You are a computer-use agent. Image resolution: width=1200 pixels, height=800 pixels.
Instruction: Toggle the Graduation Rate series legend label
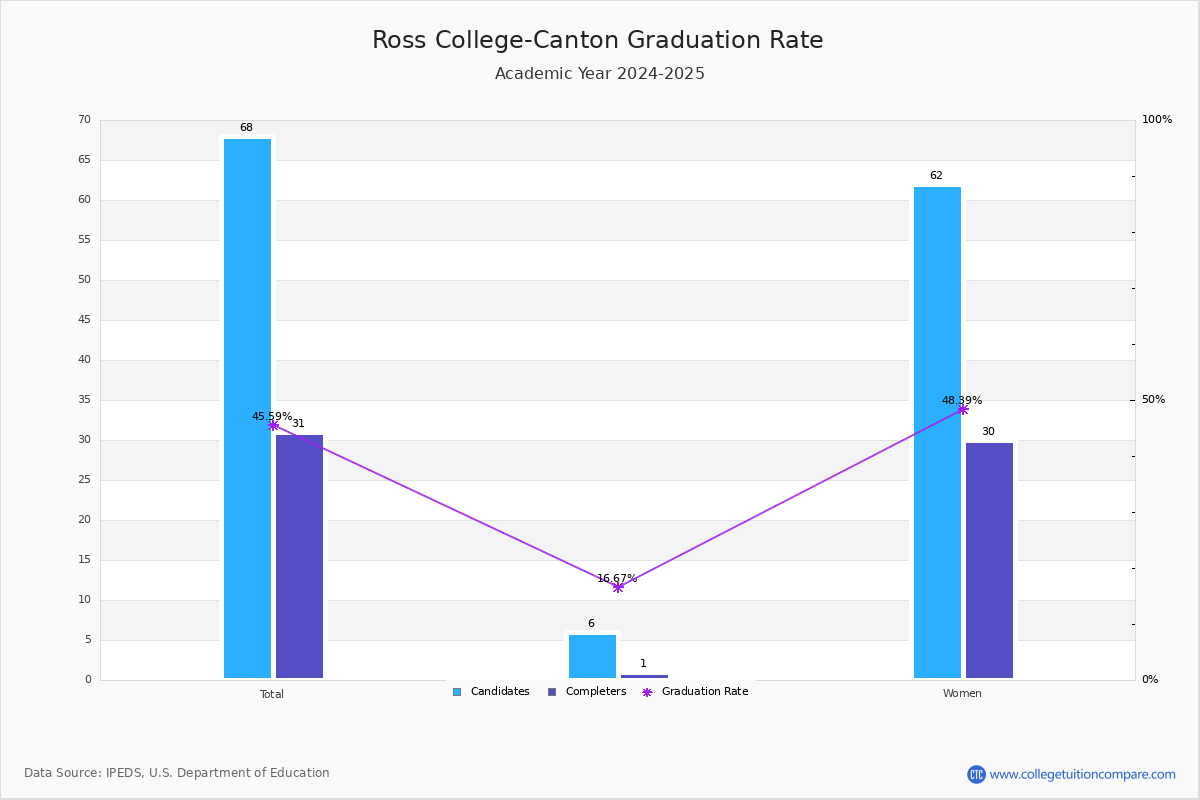[x=705, y=692]
